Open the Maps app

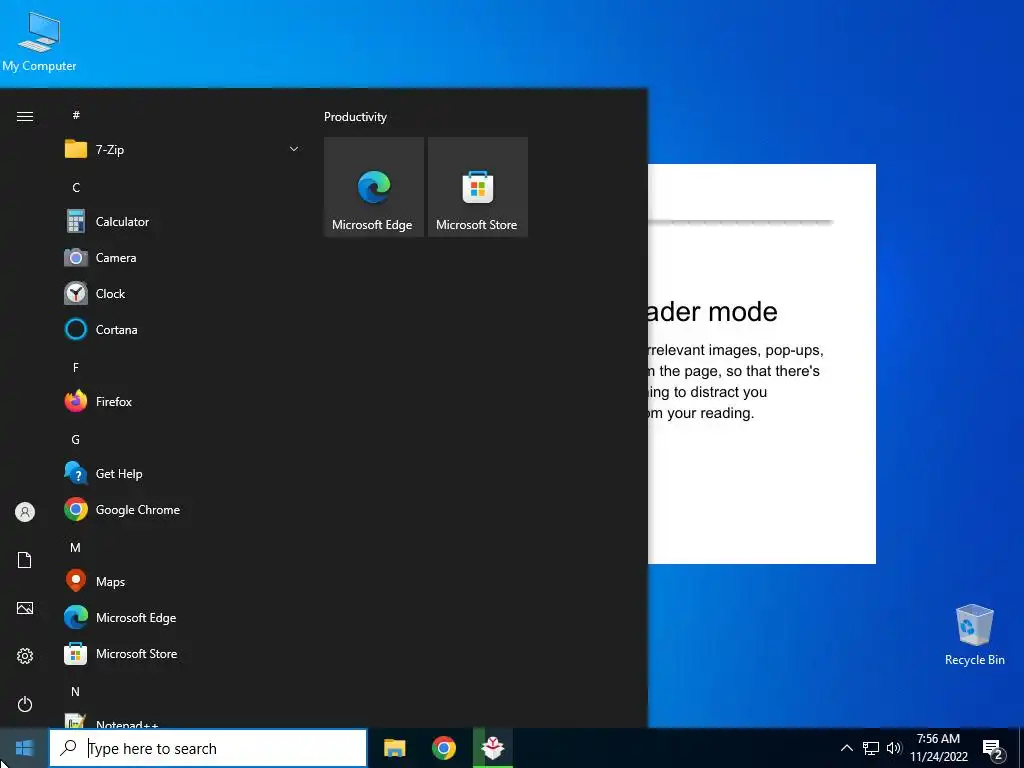click(x=182, y=581)
